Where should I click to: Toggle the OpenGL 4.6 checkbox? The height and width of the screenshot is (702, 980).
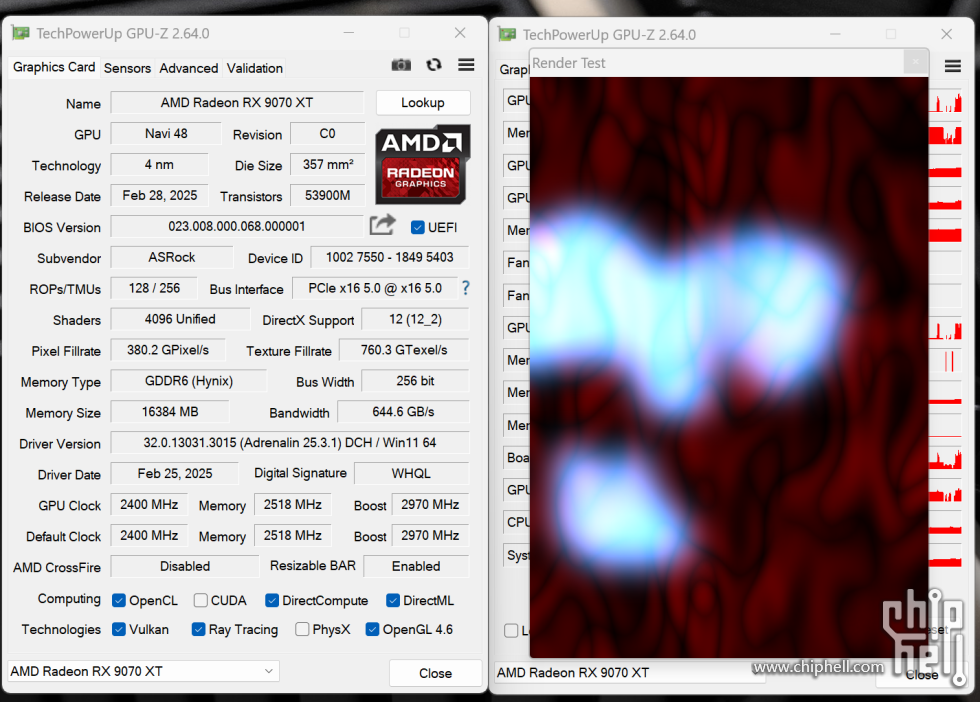coord(372,629)
